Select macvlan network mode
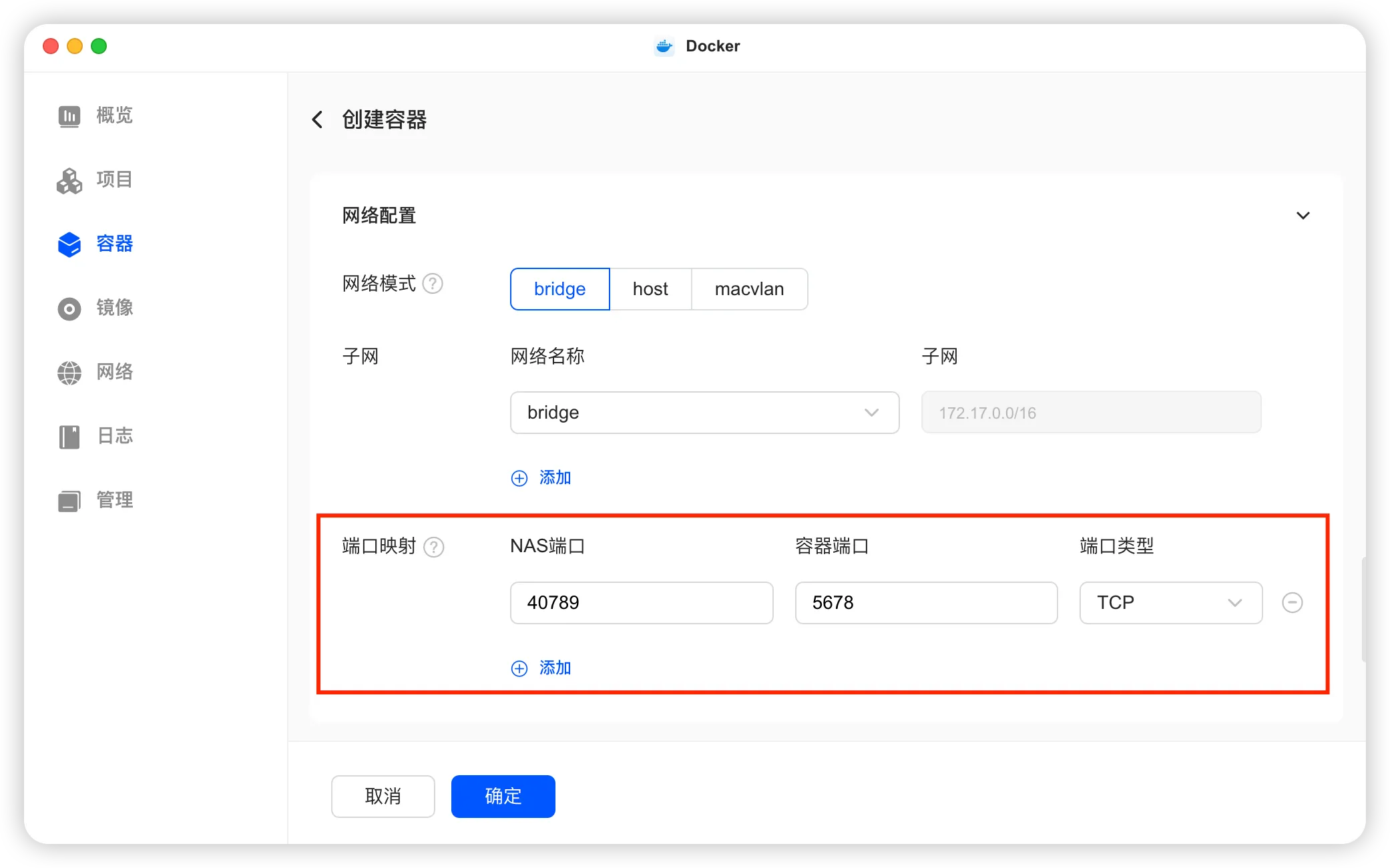Image resolution: width=1390 pixels, height=868 pixels. pos(749,289)
